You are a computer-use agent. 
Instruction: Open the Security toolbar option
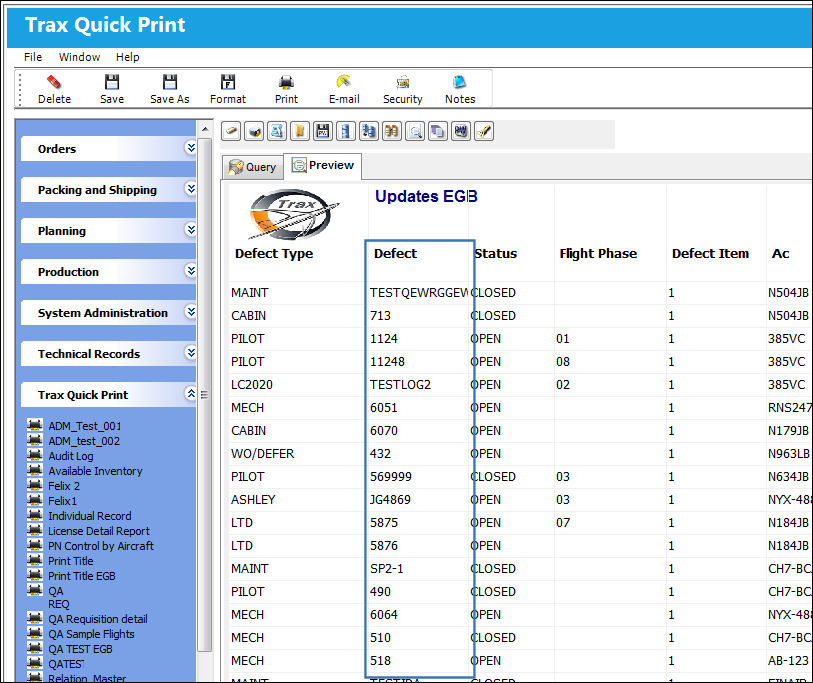(402, 89)
